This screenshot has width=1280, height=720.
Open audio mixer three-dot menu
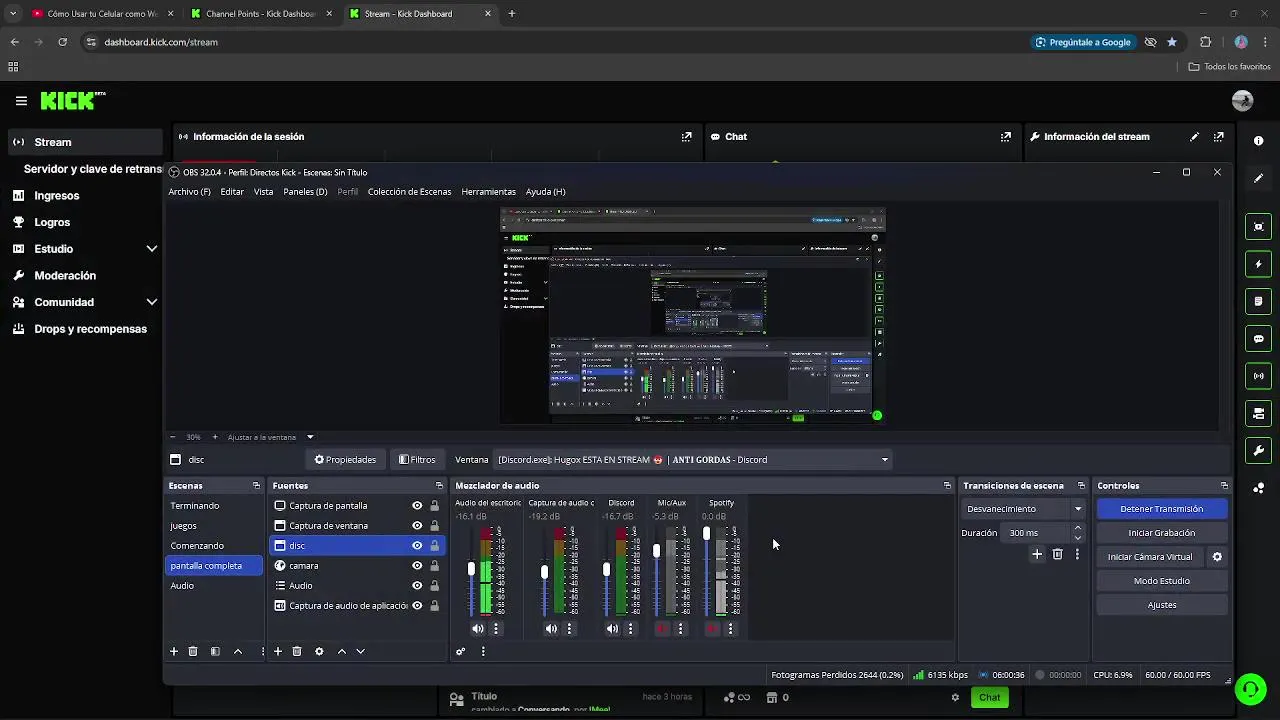click(483, 651)
